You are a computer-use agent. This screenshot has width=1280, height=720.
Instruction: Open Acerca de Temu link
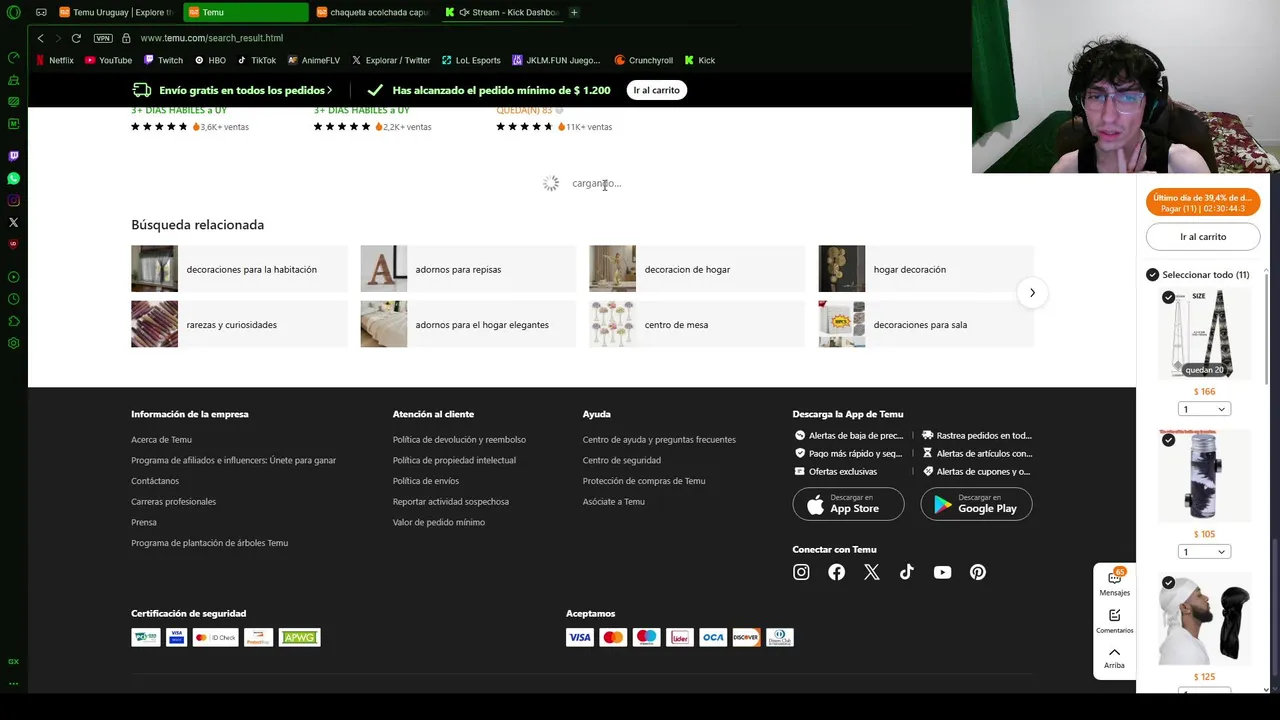tap(161, 439)
